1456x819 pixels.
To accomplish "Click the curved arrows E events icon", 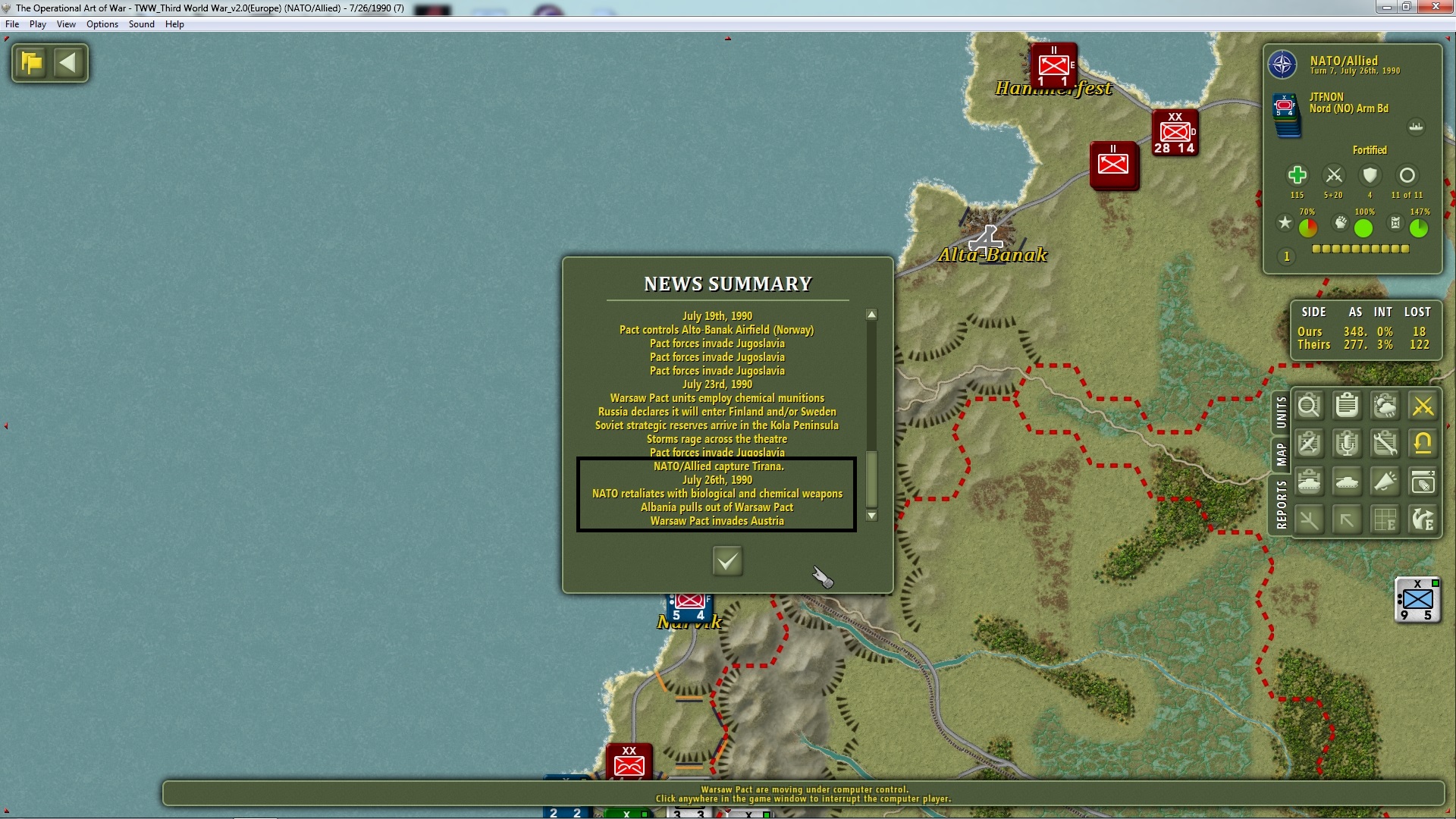I will [1423, 520].
